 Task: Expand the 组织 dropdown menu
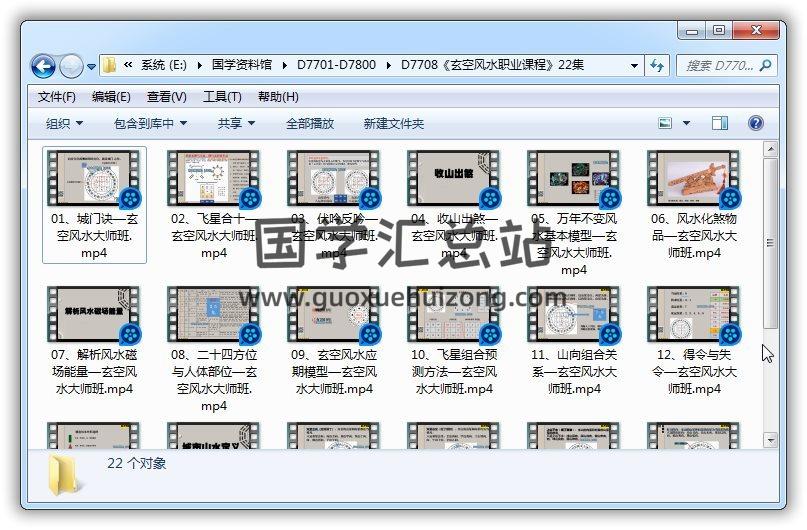point(64,123)
